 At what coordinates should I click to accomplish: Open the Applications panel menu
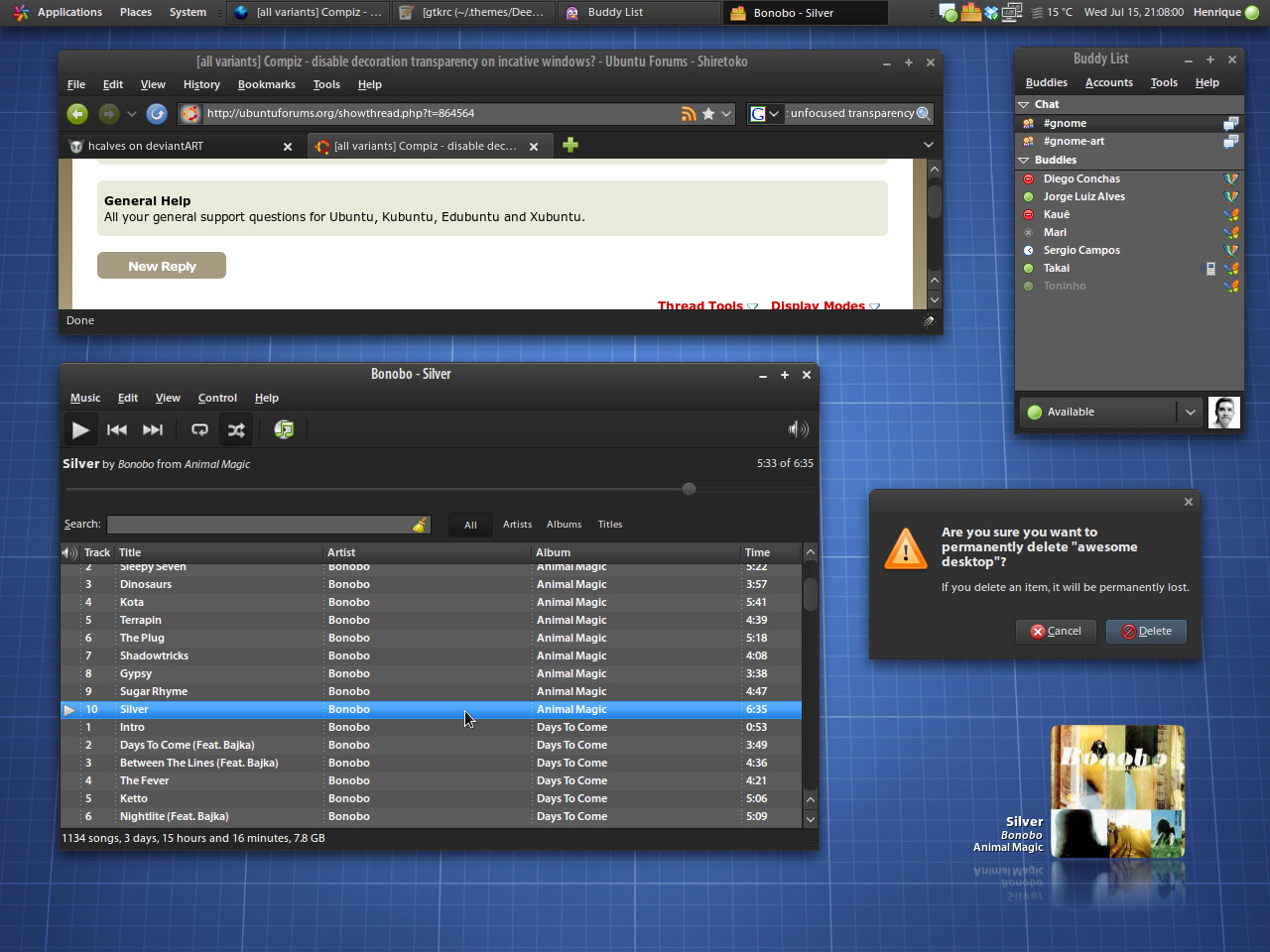point(59,13)
